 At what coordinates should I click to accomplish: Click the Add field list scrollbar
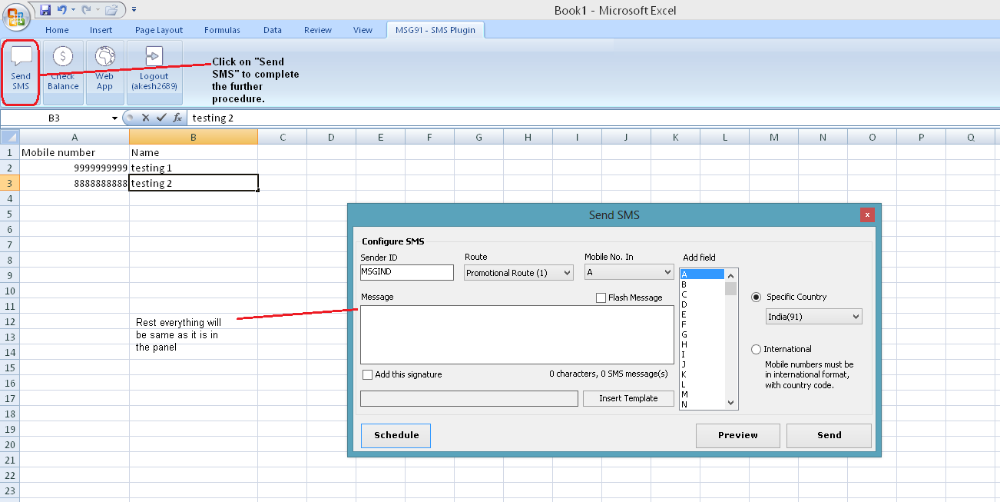731,340
